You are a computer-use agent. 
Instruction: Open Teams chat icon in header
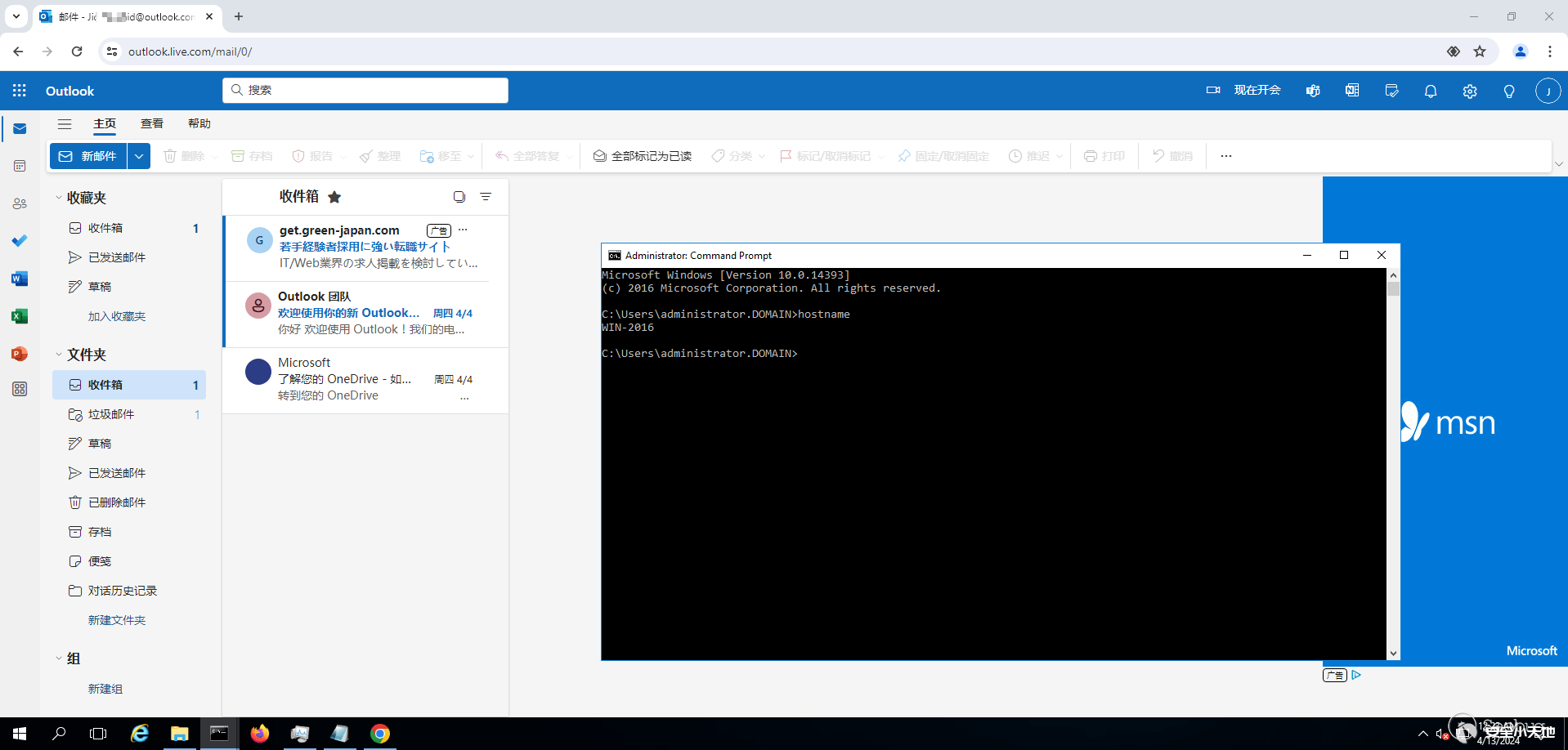coord(1313,91)
